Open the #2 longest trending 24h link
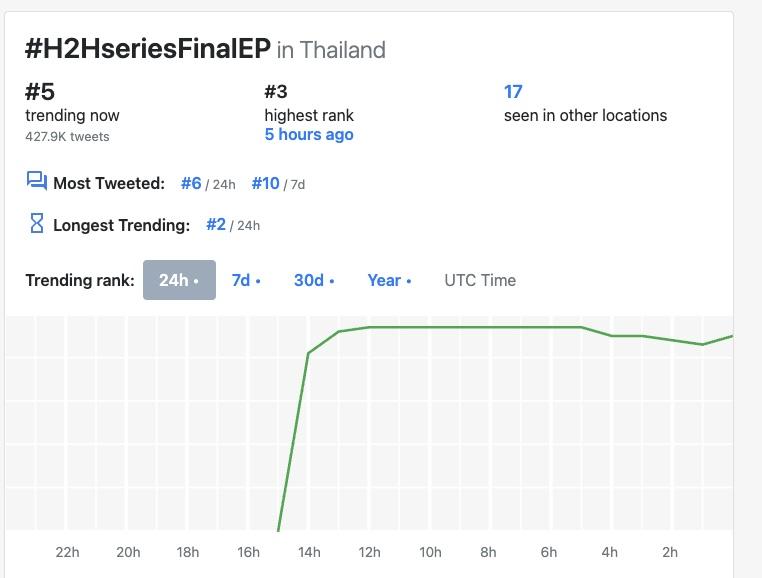The image size is (762, 578). [216, 224]
